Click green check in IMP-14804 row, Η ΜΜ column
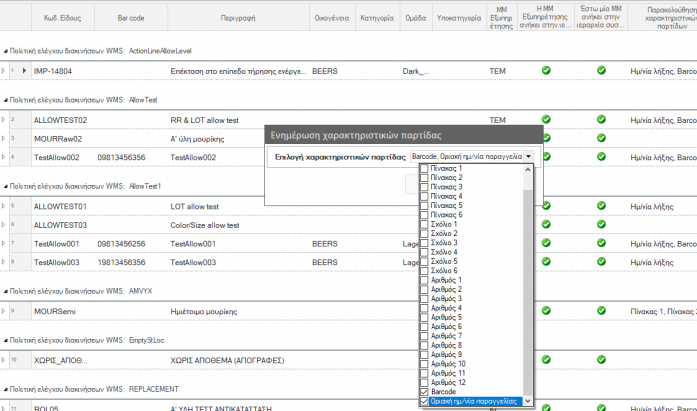Image resolution: width=697 pixels, height=411 pixels. [x=546, y=70]
